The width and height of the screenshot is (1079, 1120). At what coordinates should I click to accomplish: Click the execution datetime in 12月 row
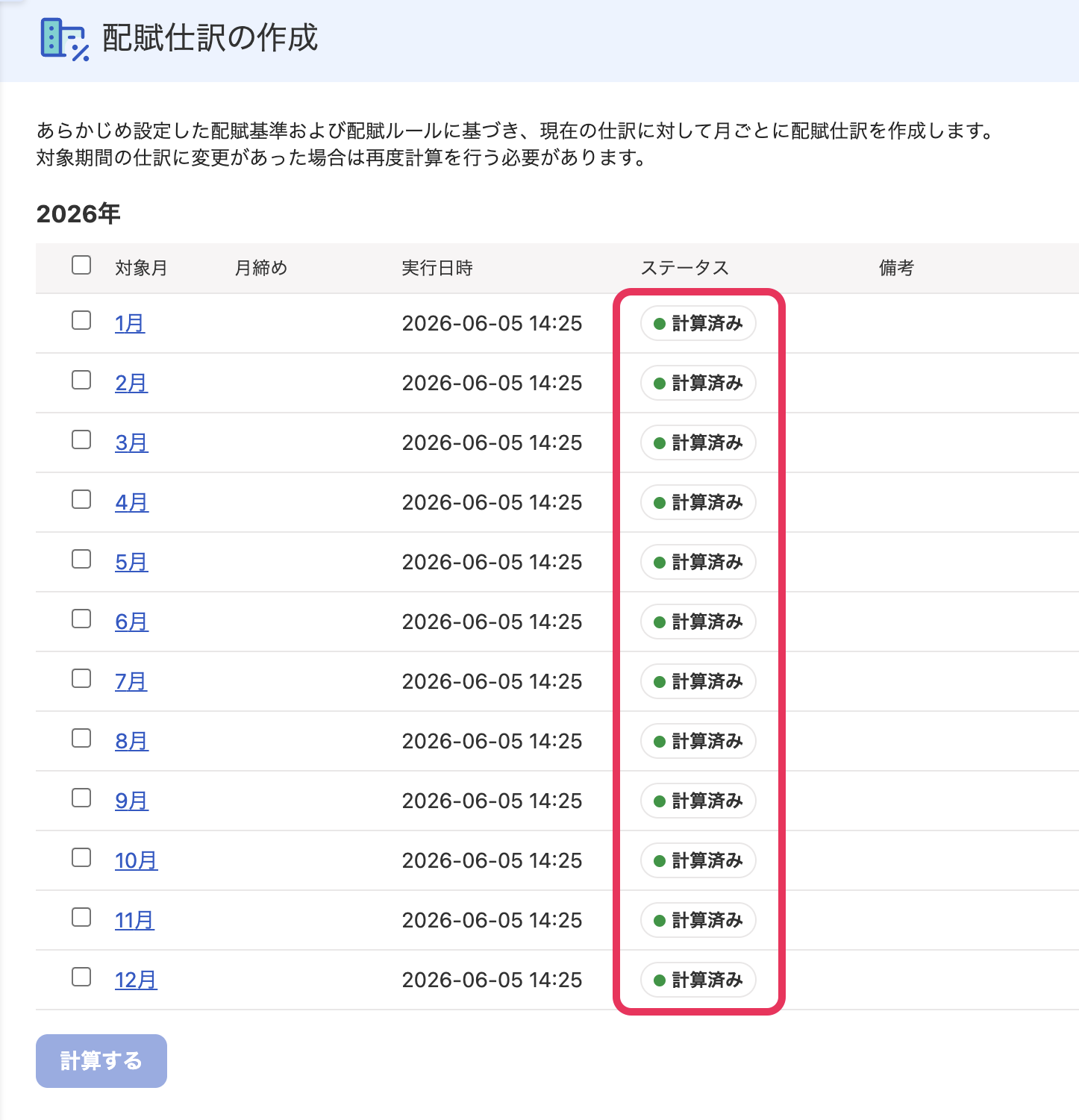(492, 980)
